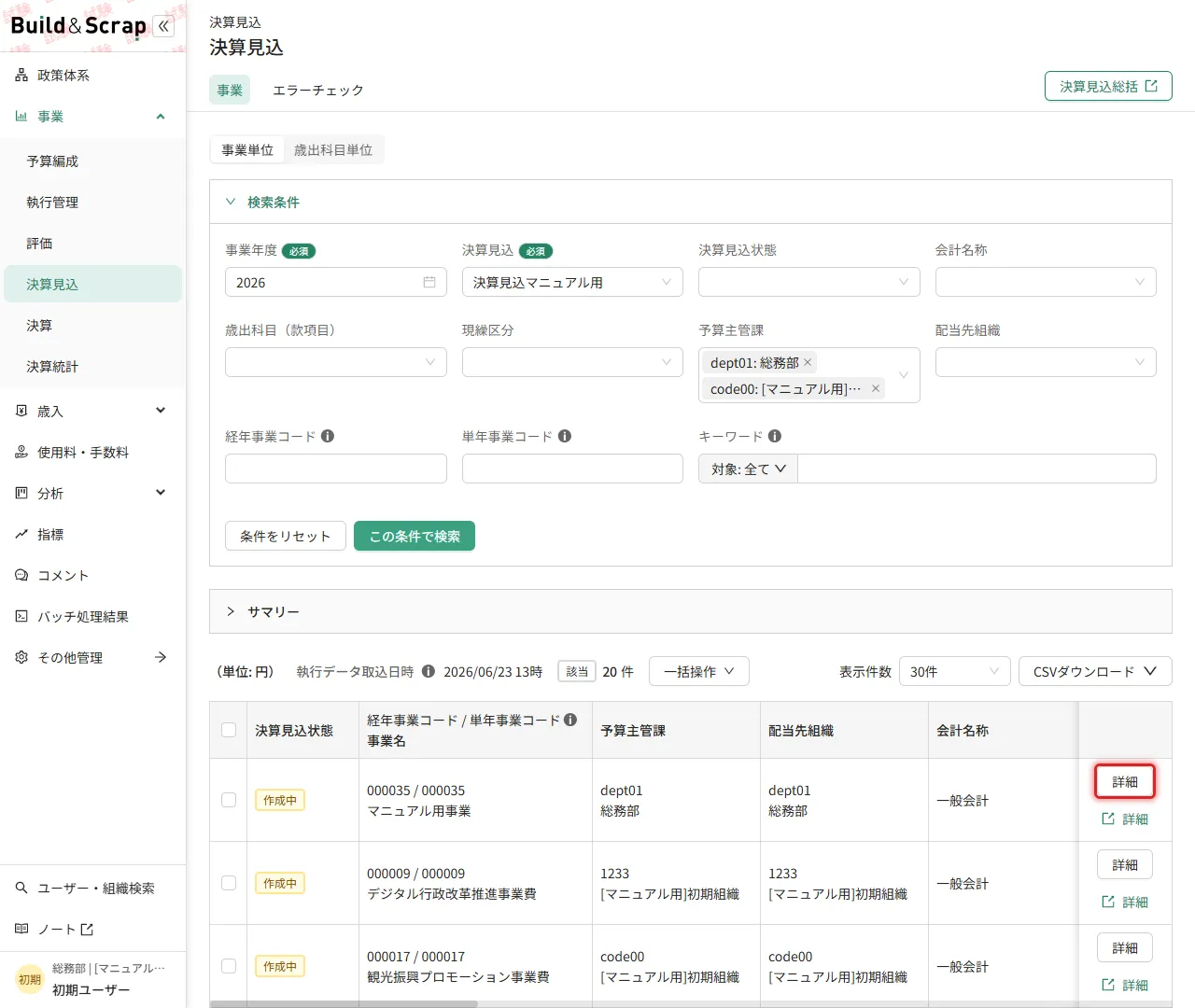Select the 事業単位 view
The height and width of the screenshot is (1008, 1195).
(247, 150)
